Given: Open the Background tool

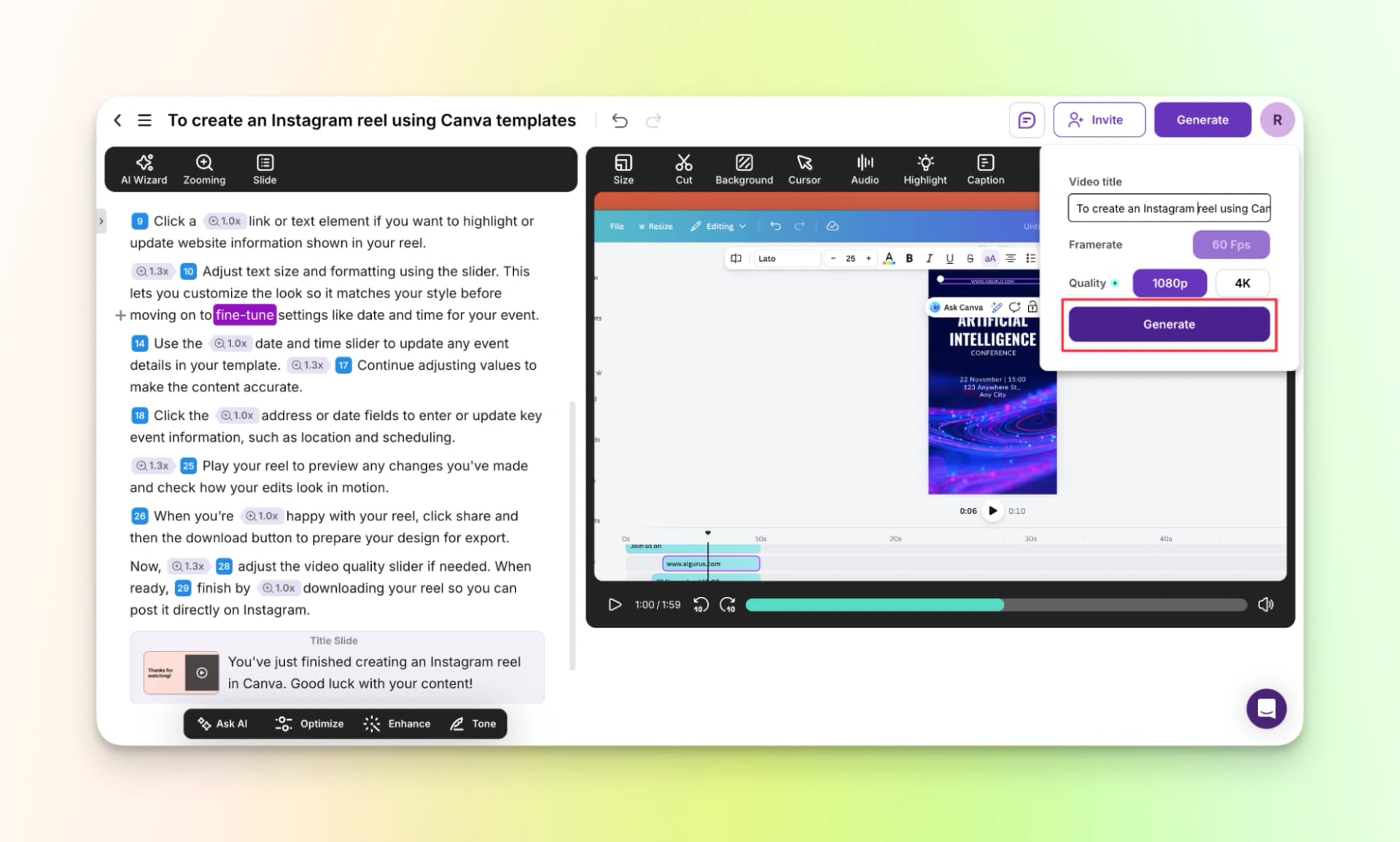Looking at the screenshot, I should 743,169.
